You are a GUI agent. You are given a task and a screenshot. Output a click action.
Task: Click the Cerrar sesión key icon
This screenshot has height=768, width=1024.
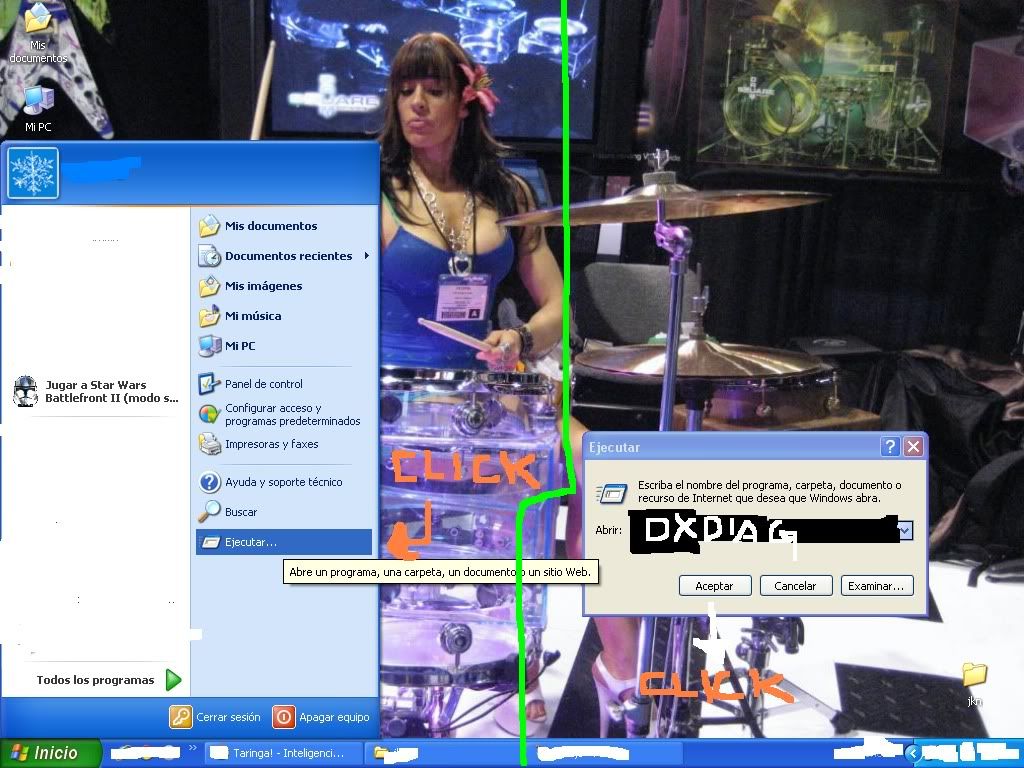pyautogui.click(x=181, y=717)
